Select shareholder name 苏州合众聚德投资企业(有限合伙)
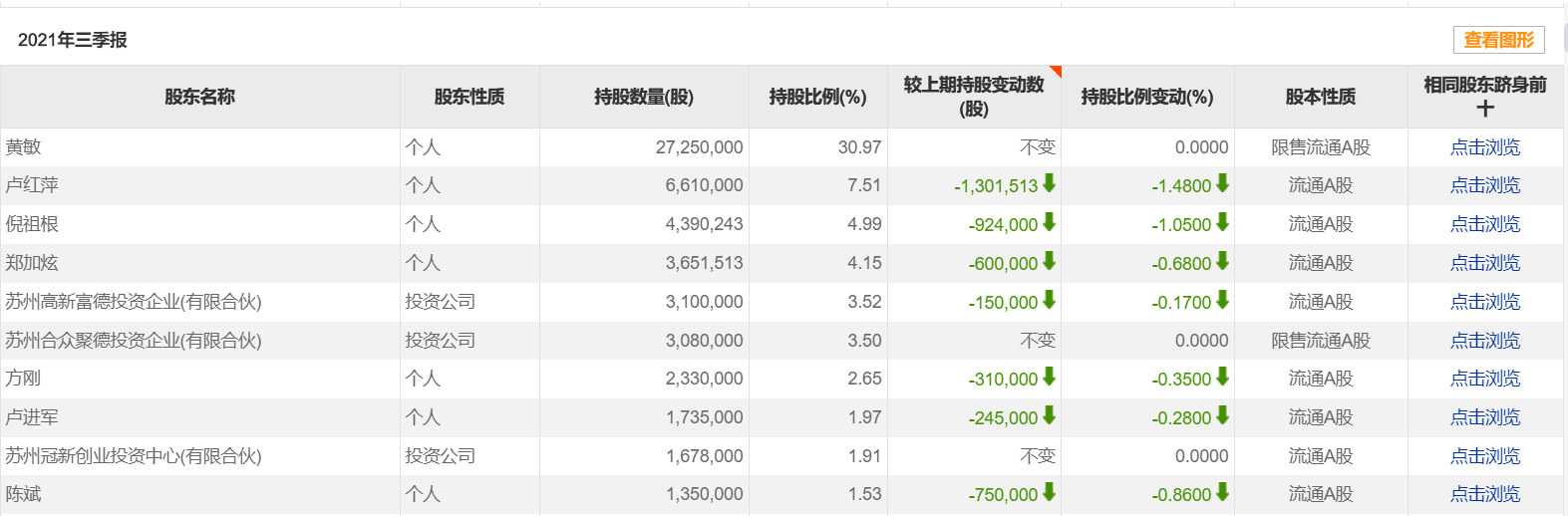The height and width of the screenshot is (516, 1568). [x=134, y=341]
